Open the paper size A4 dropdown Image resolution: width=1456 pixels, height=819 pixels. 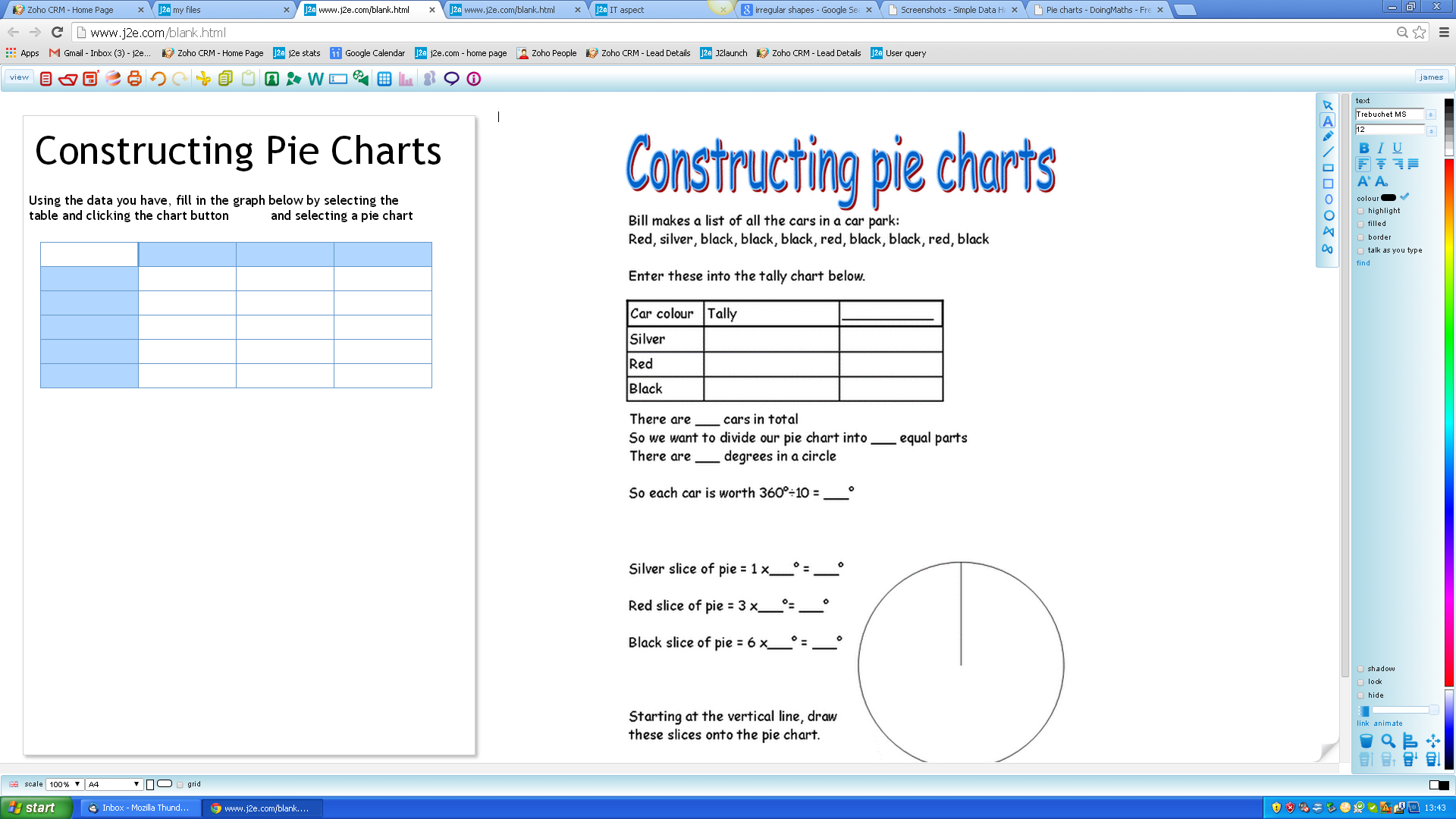point(112,784)
